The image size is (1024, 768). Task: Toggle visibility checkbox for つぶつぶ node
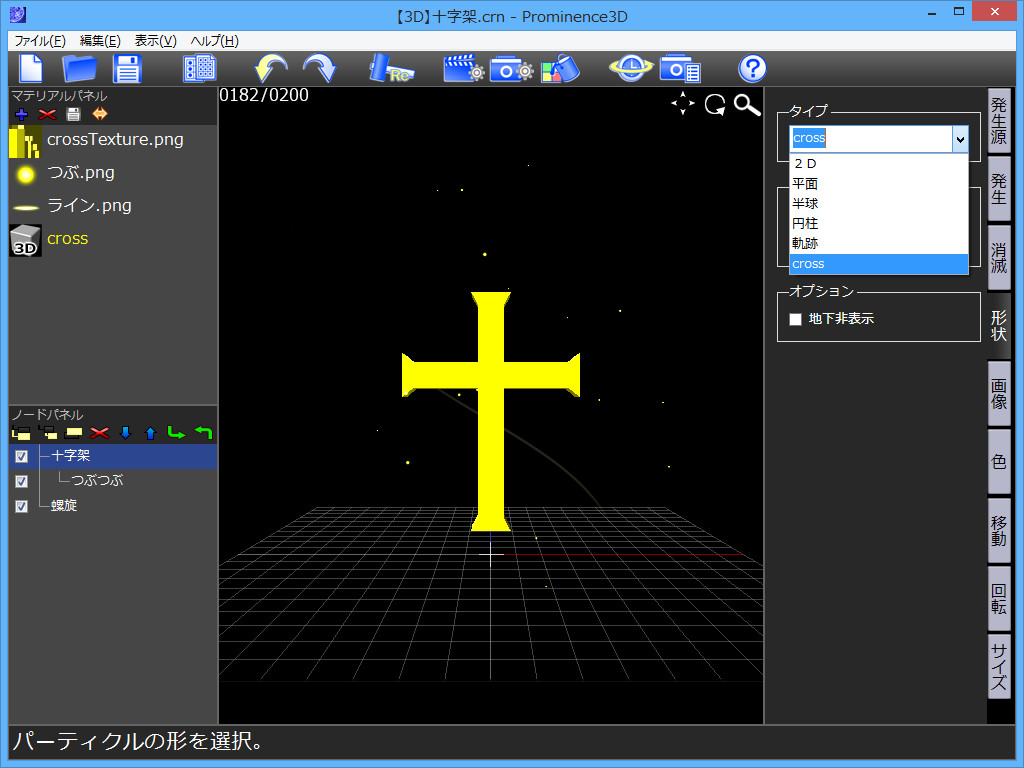(22, 481)
